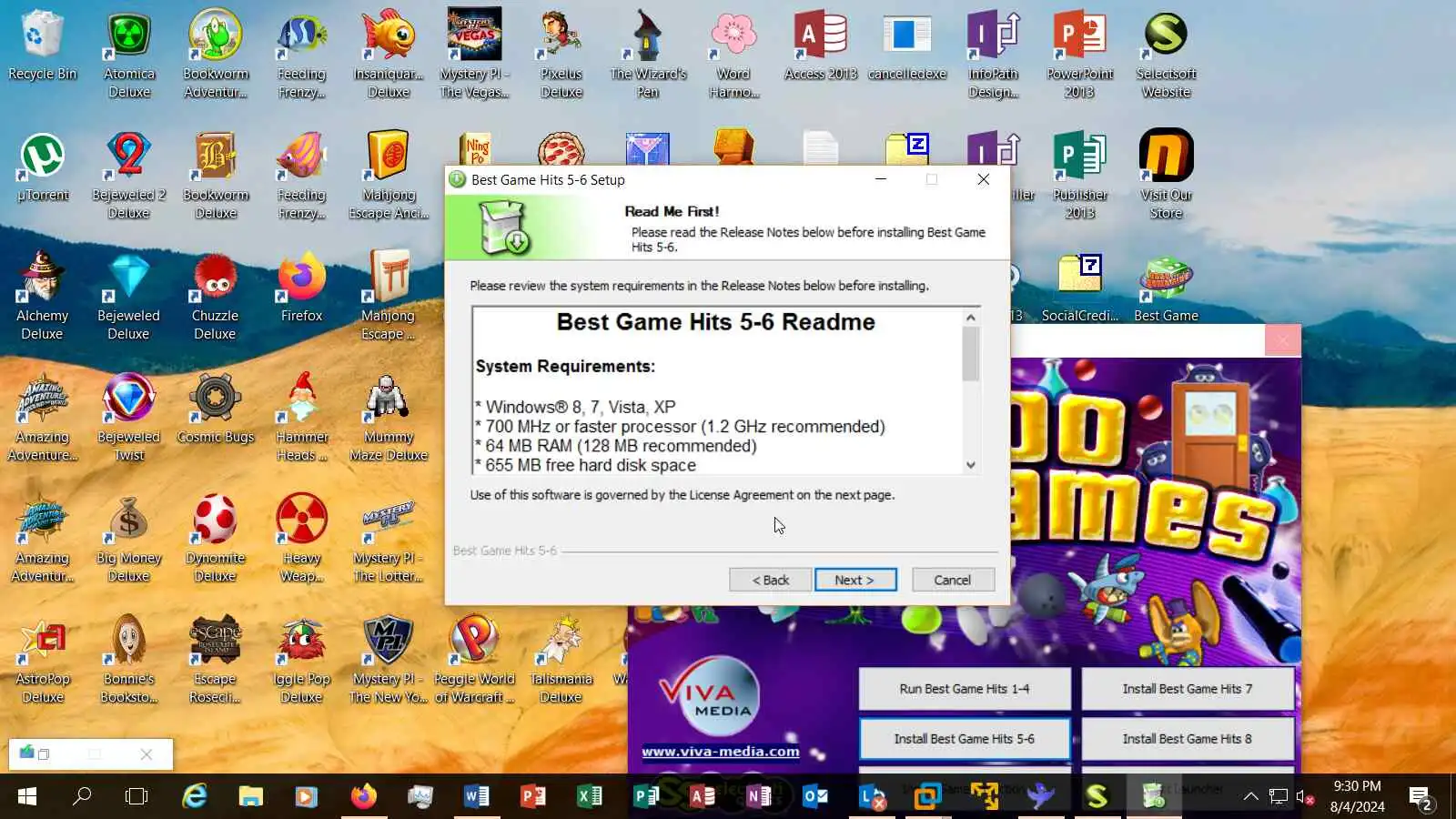Click Run Best Game Hits 1-4
1456x819 pixels.
pos(964,689)
